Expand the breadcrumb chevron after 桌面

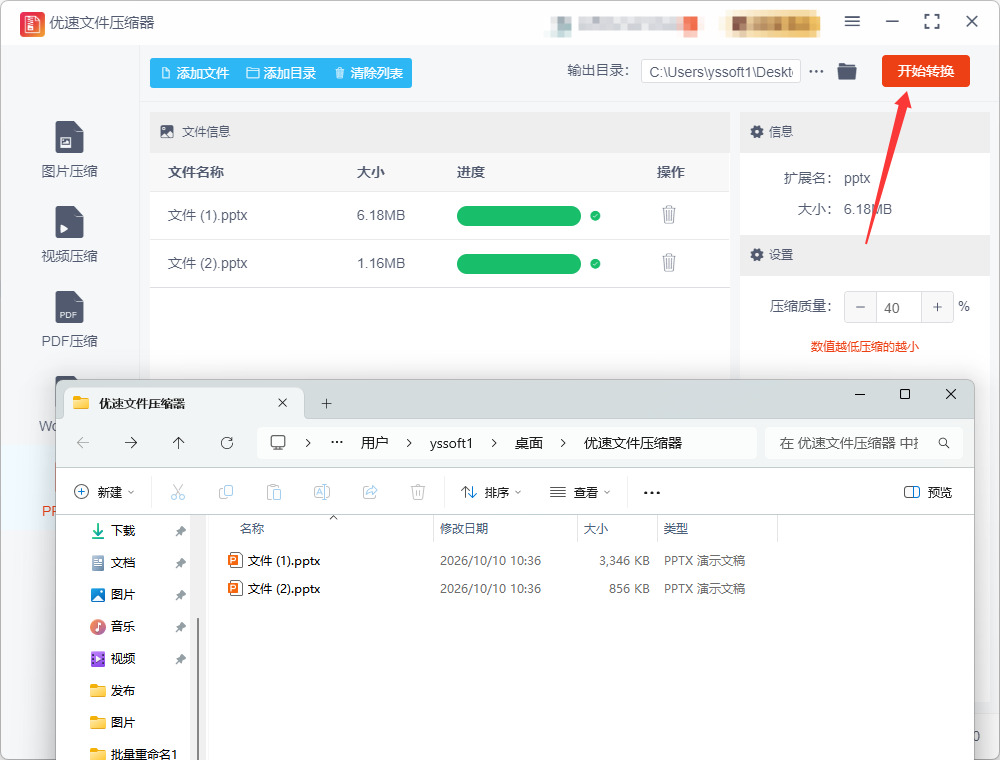coord(562,442)
